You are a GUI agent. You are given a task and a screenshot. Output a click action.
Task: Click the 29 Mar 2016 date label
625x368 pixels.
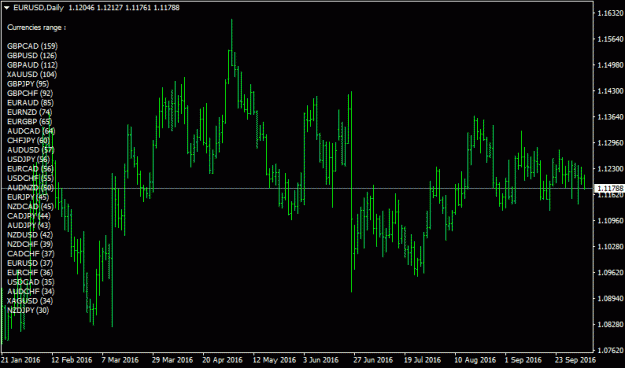coord(172,360)
